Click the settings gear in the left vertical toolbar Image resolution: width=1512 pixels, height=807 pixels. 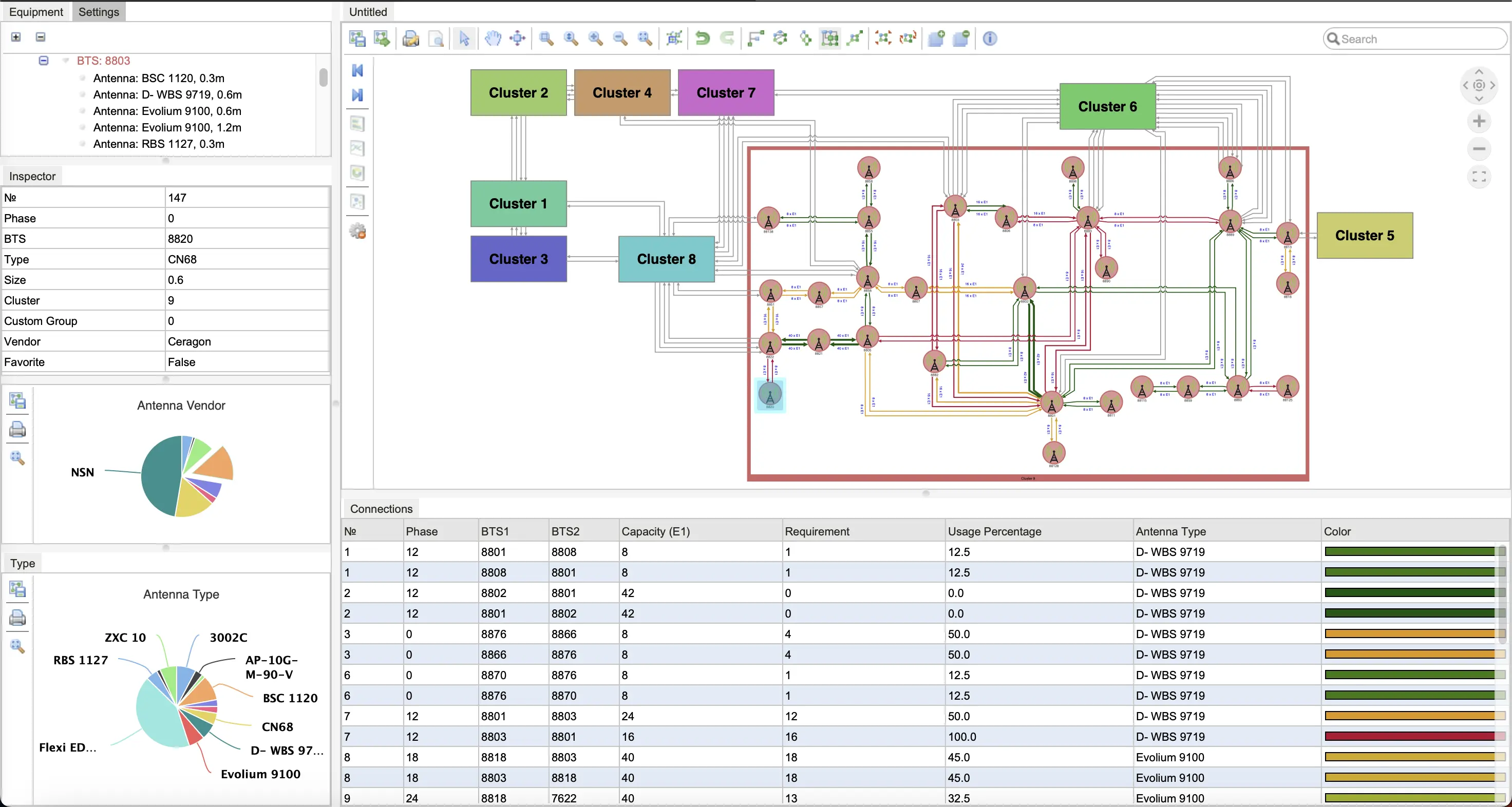[357, 231]
